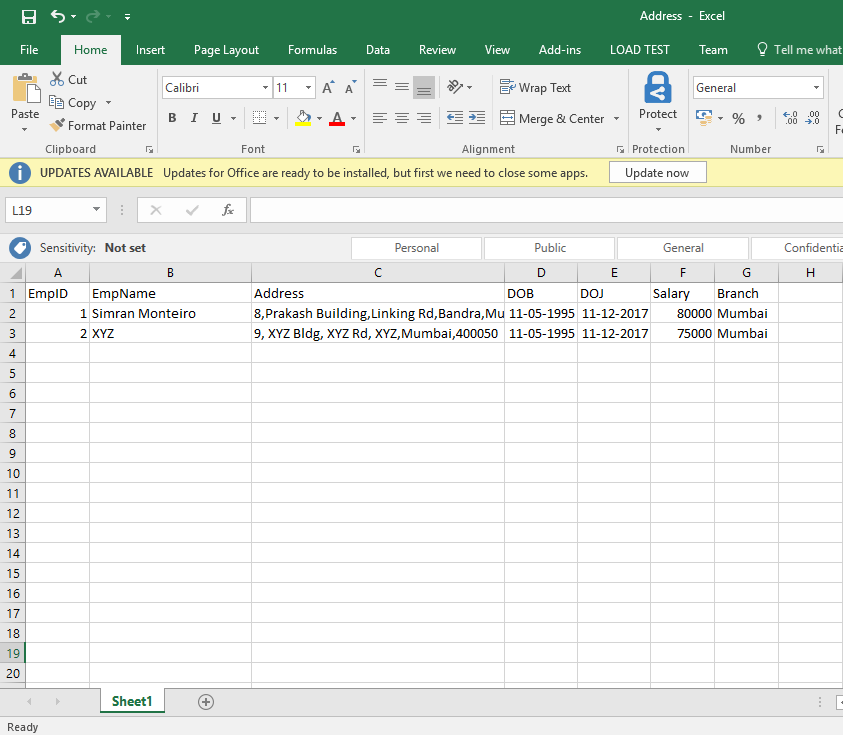Viewport: 843px width, 735px height.
Task: Open the font name dropdown
Action: point(268,87)
